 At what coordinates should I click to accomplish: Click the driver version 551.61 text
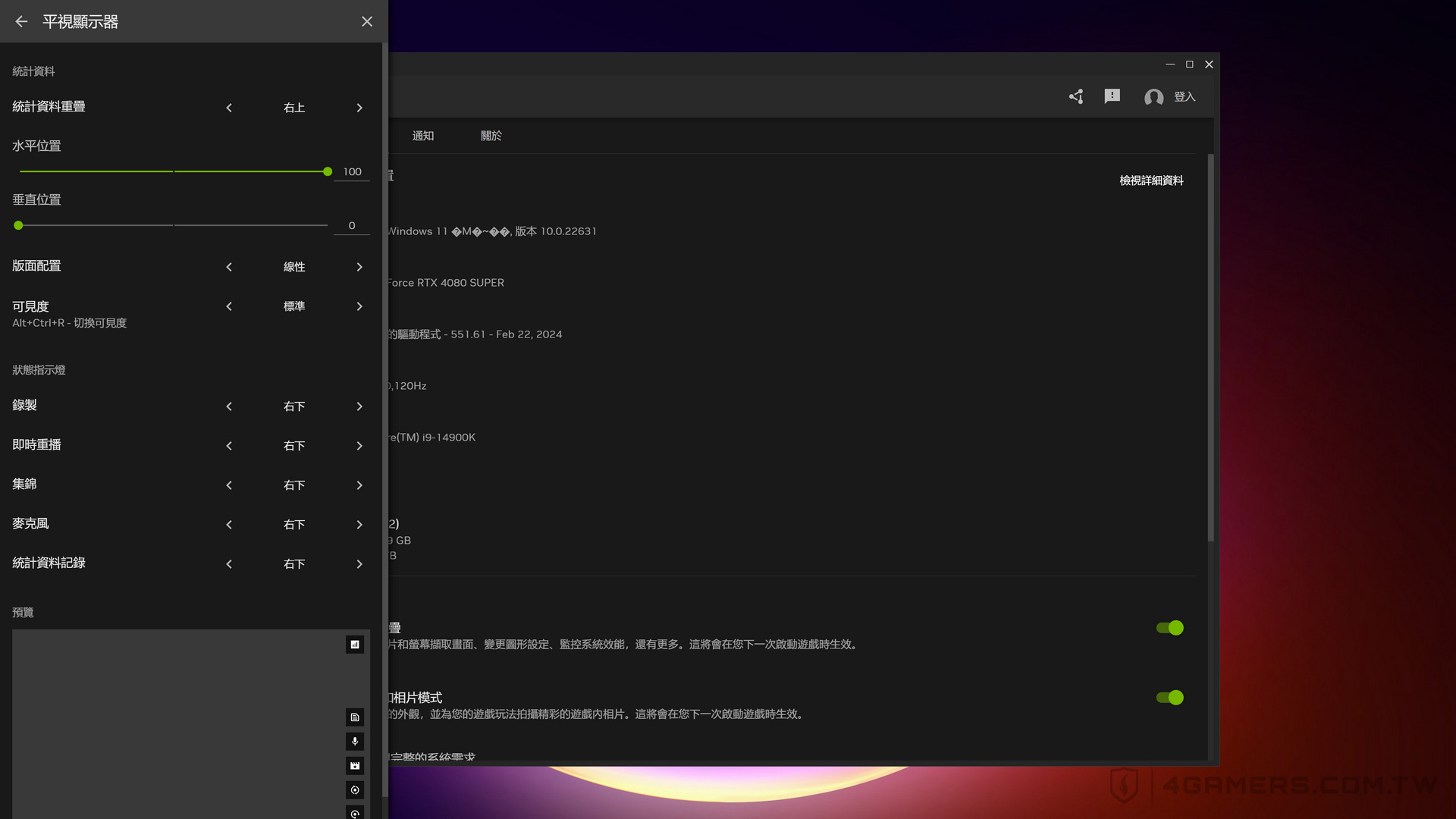click(x=475, y=334)
